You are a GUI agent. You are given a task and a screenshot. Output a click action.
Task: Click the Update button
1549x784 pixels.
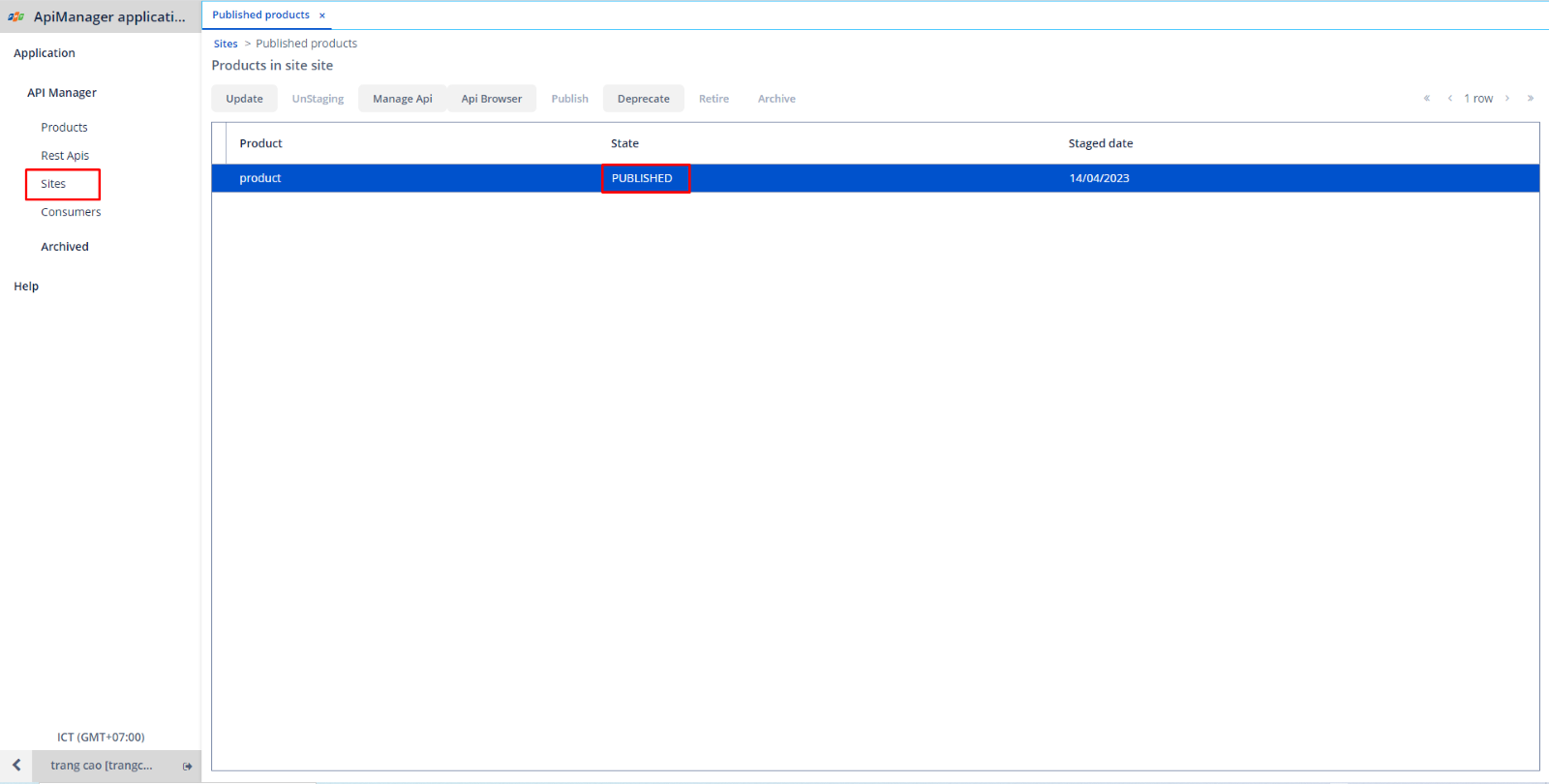(244, 99)
